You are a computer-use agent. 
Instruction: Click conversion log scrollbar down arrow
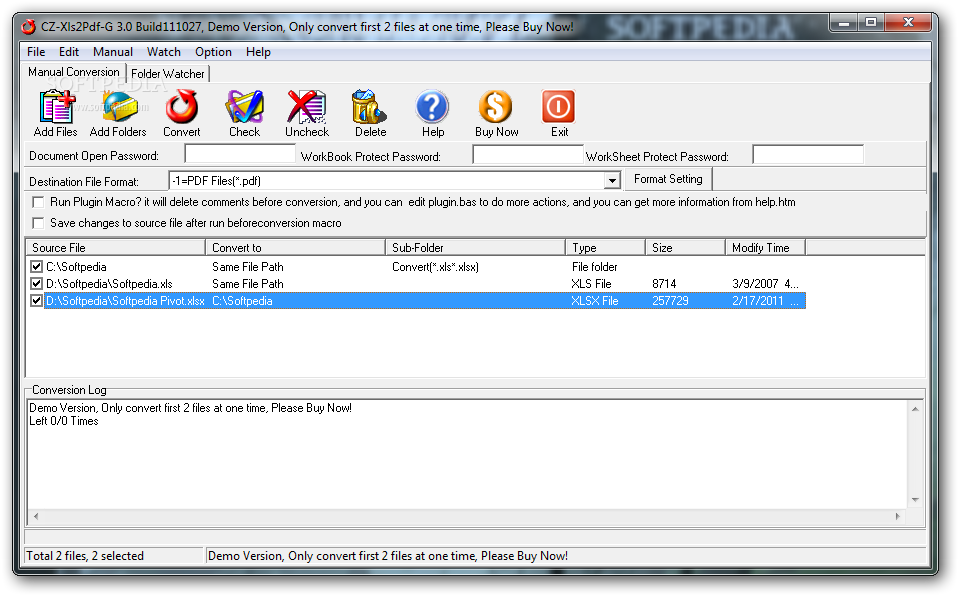coord(916,500)
